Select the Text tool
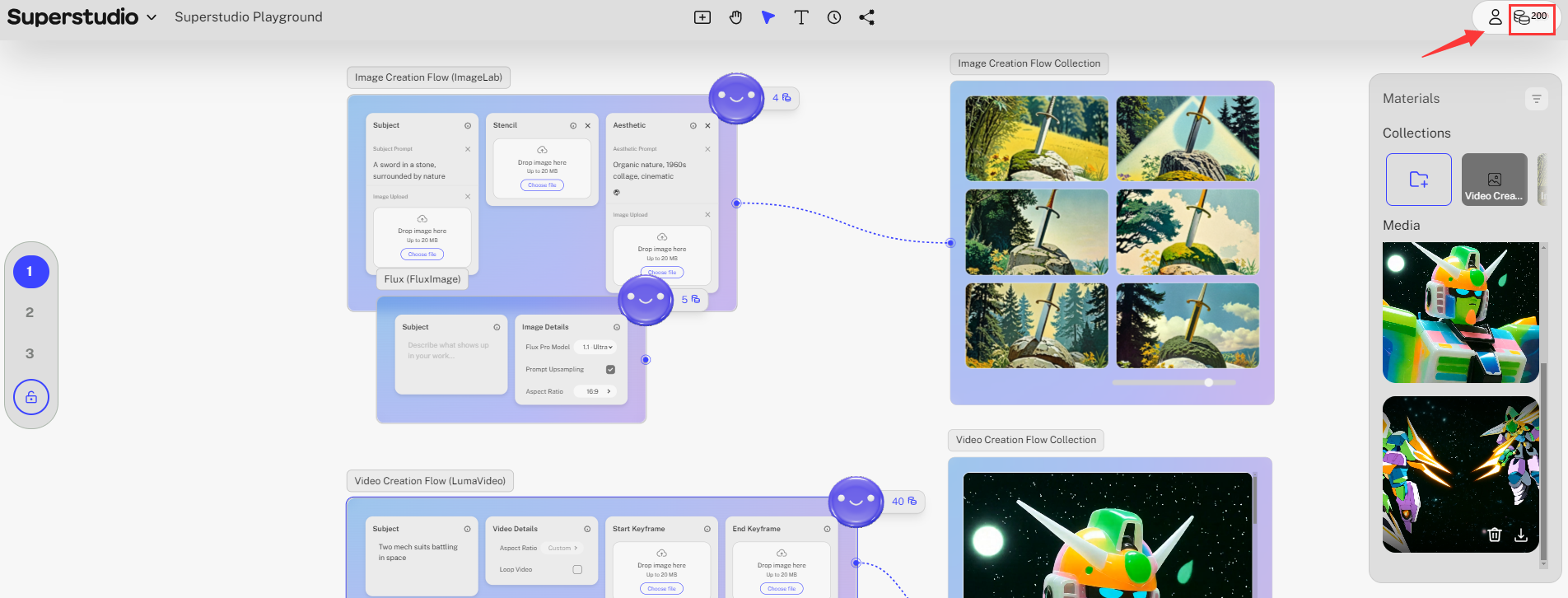Viewport: 1568px width, 598px height. pos(801,17)
